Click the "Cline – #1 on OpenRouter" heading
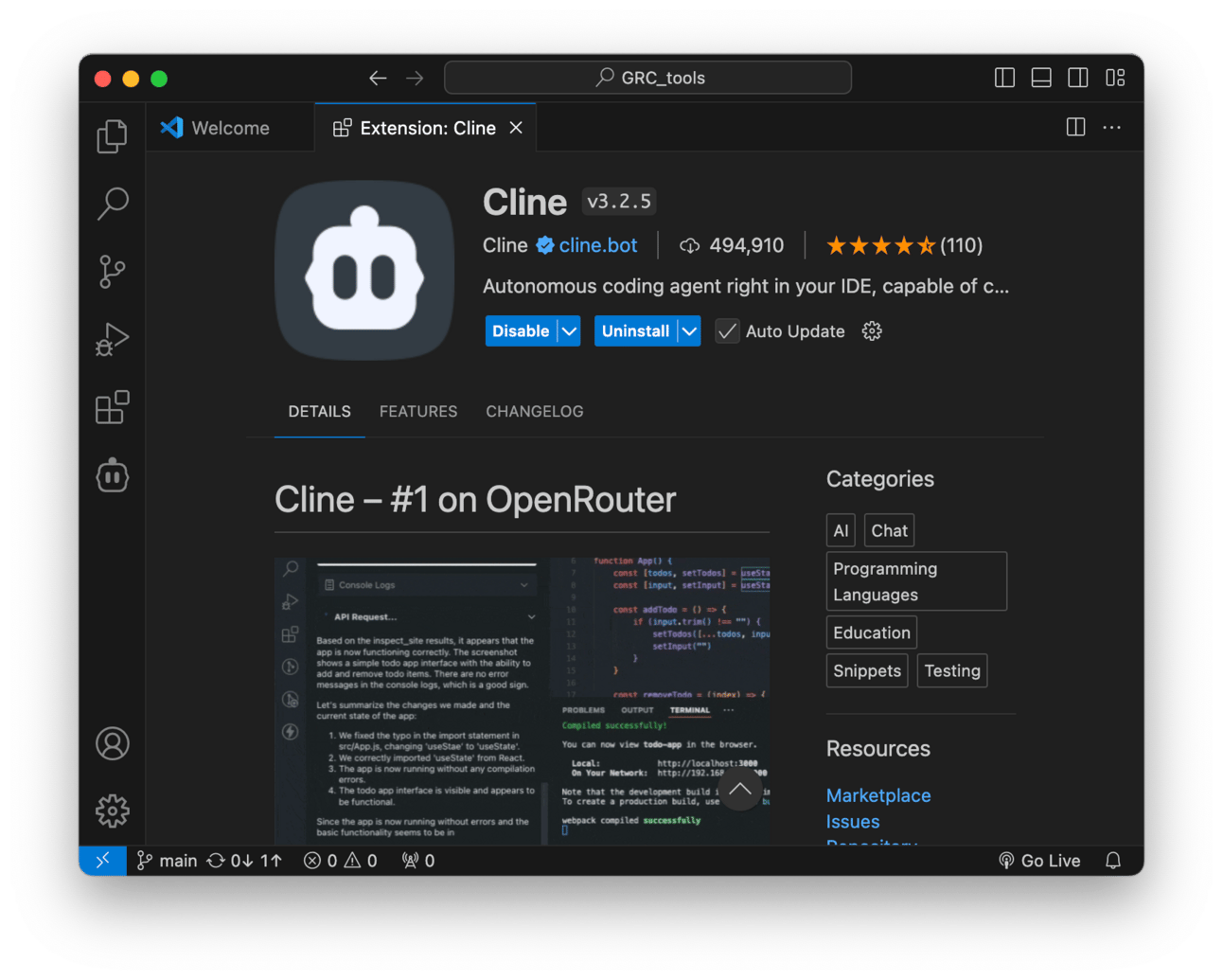The width and height of the screenshot is (1223, 980). point(475,500)
